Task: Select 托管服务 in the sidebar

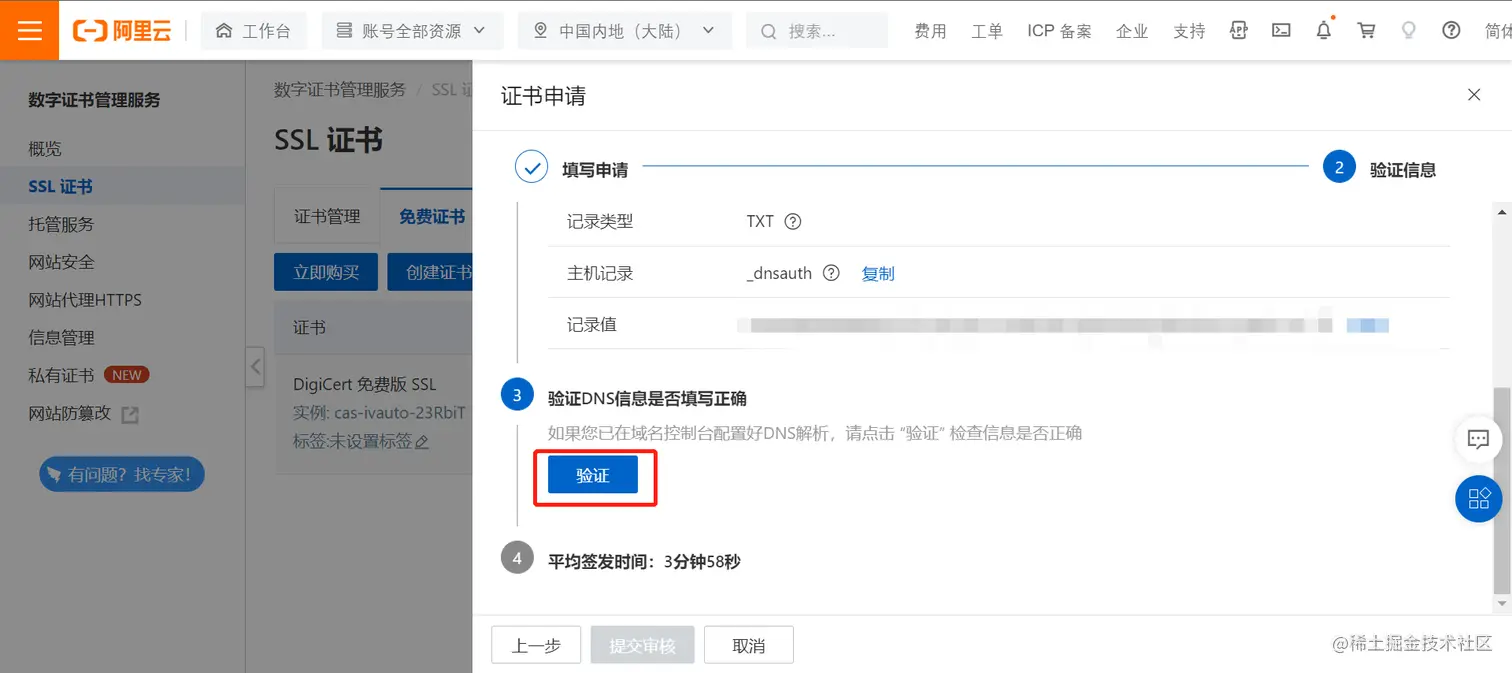Action: pos(61,224)
